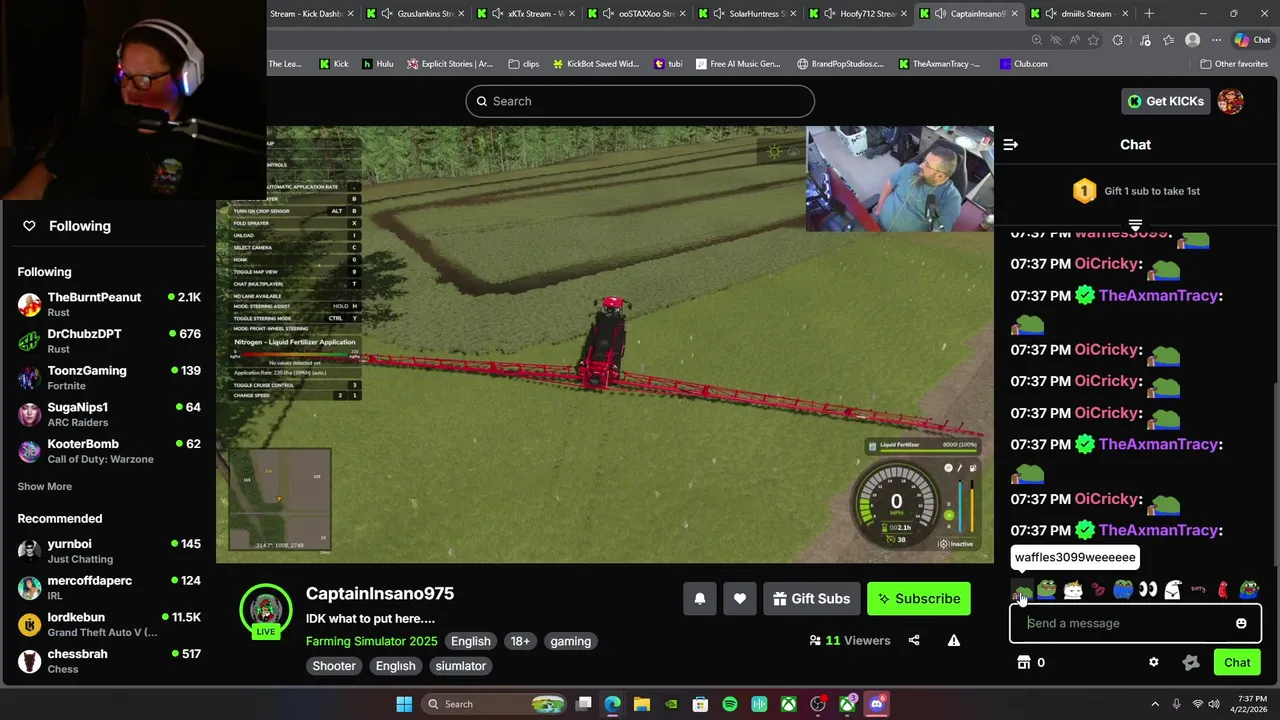Open the Club.com bookmark
1280x720 pixels.
point(1023,64)
